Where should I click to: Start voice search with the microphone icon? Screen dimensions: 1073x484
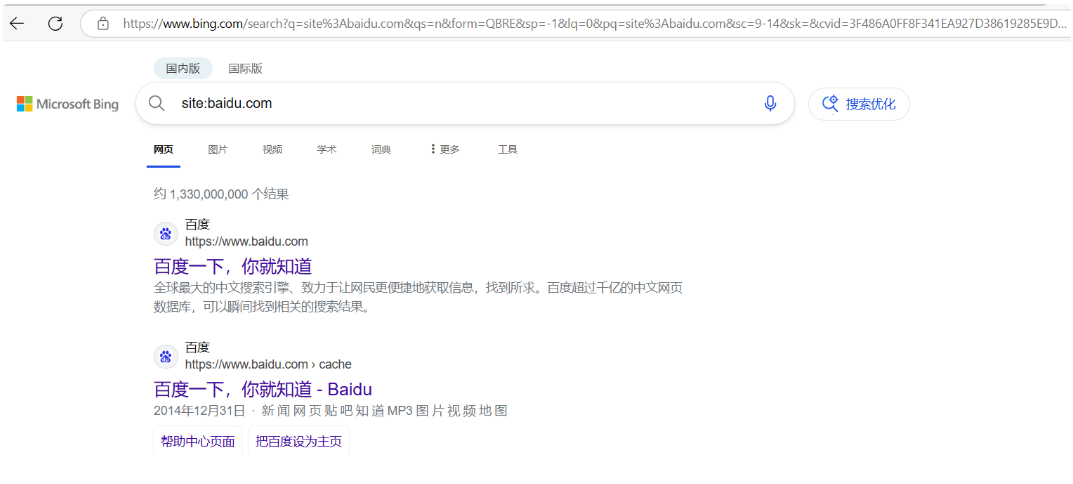pyautogui.click(x=771, y=103)
